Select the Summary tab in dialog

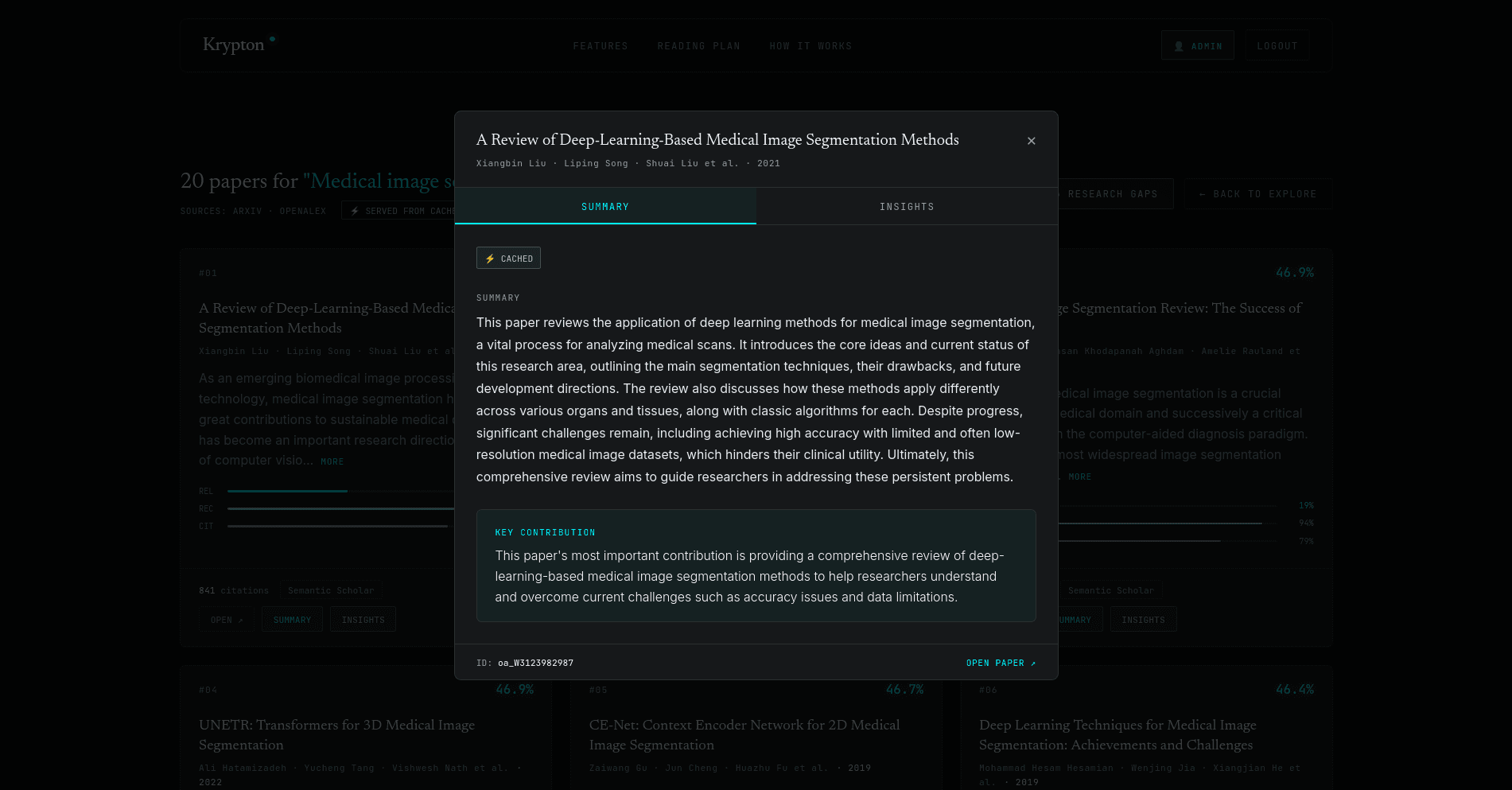605,207
